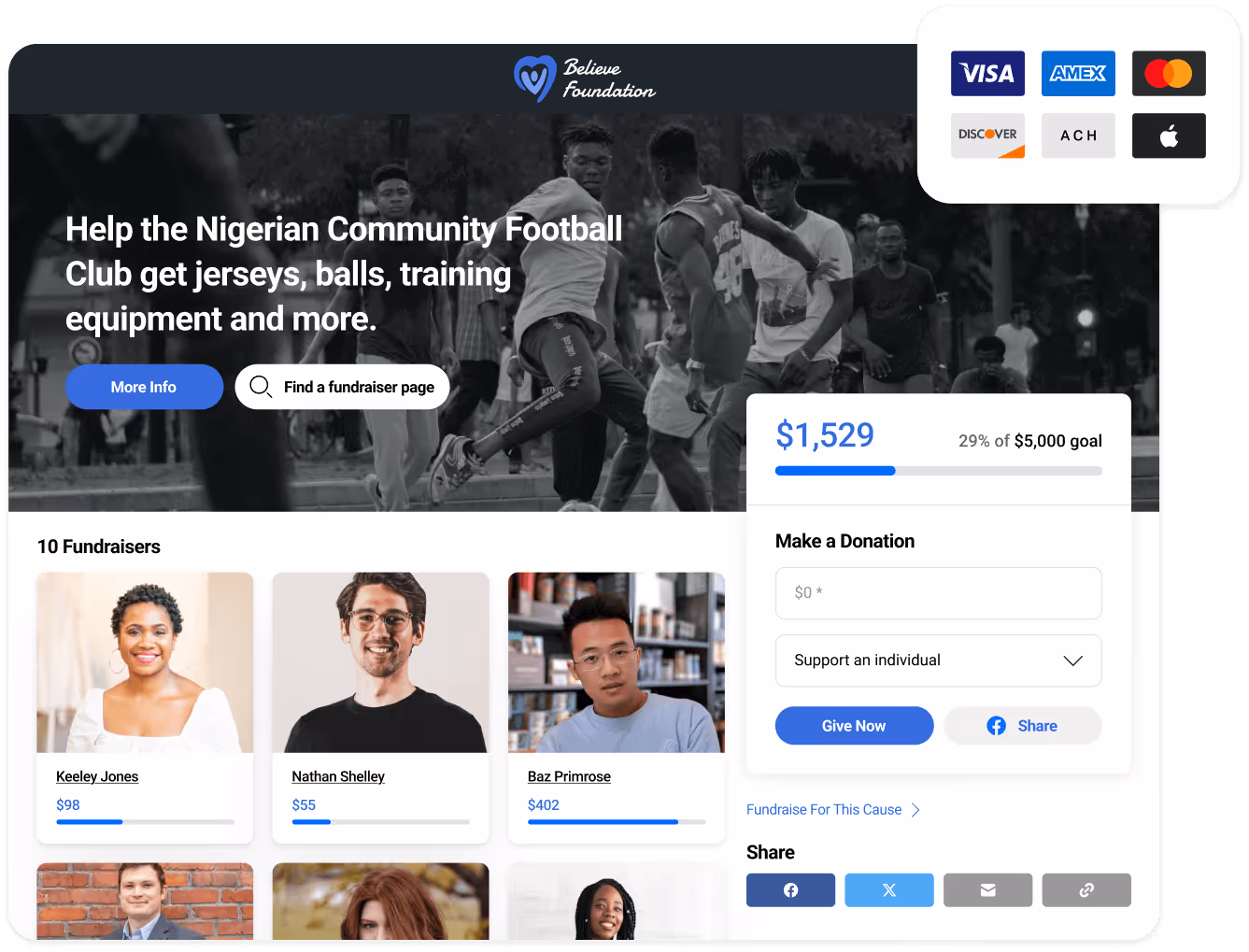Focus the donation amount field

point(938,593)
